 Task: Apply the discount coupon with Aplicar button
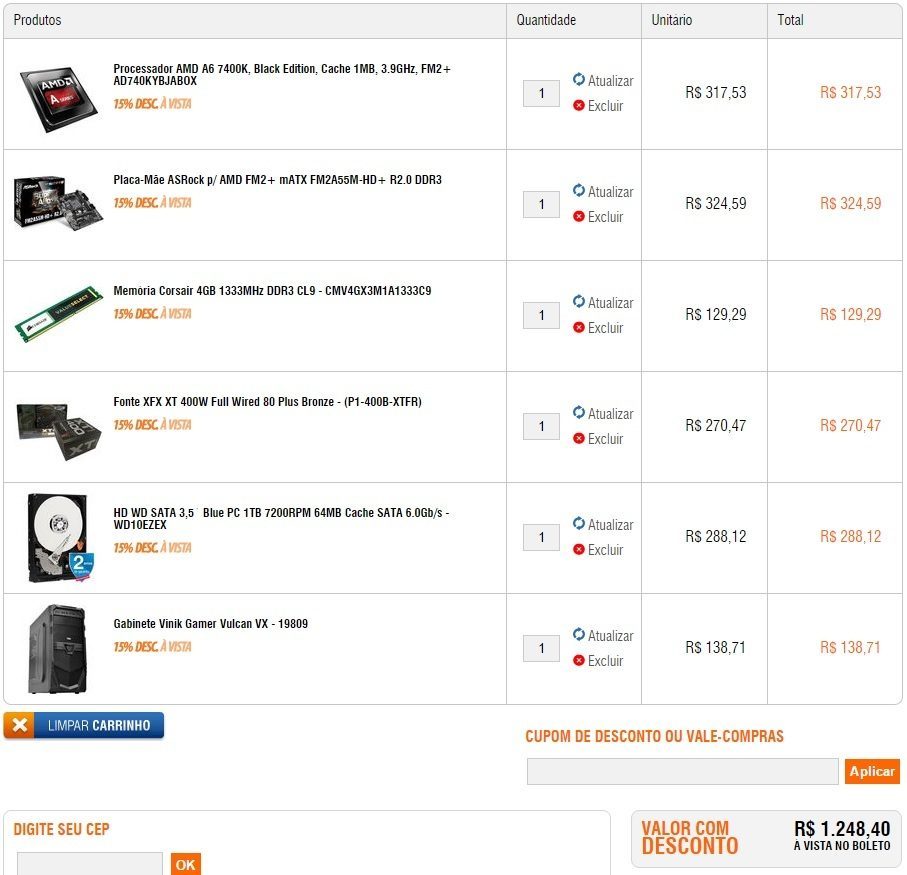(x=872, y=771)
